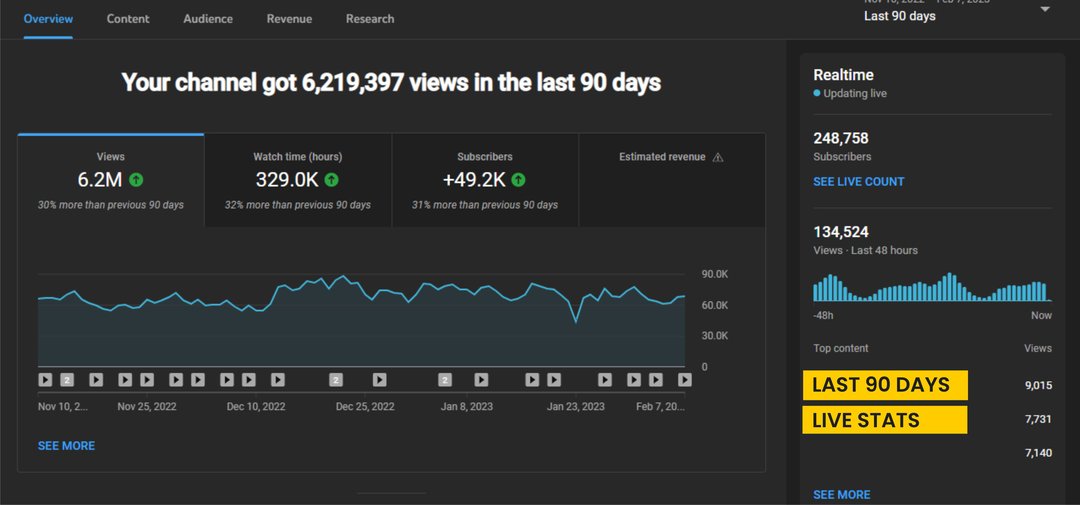Click the green up arrow beside +49.2K
Image resolution: width=1080 pixels, height=505 pixels.
519,181
